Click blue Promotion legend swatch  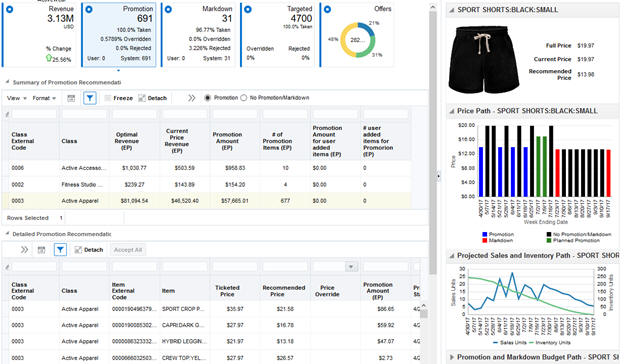coord(484,234)
